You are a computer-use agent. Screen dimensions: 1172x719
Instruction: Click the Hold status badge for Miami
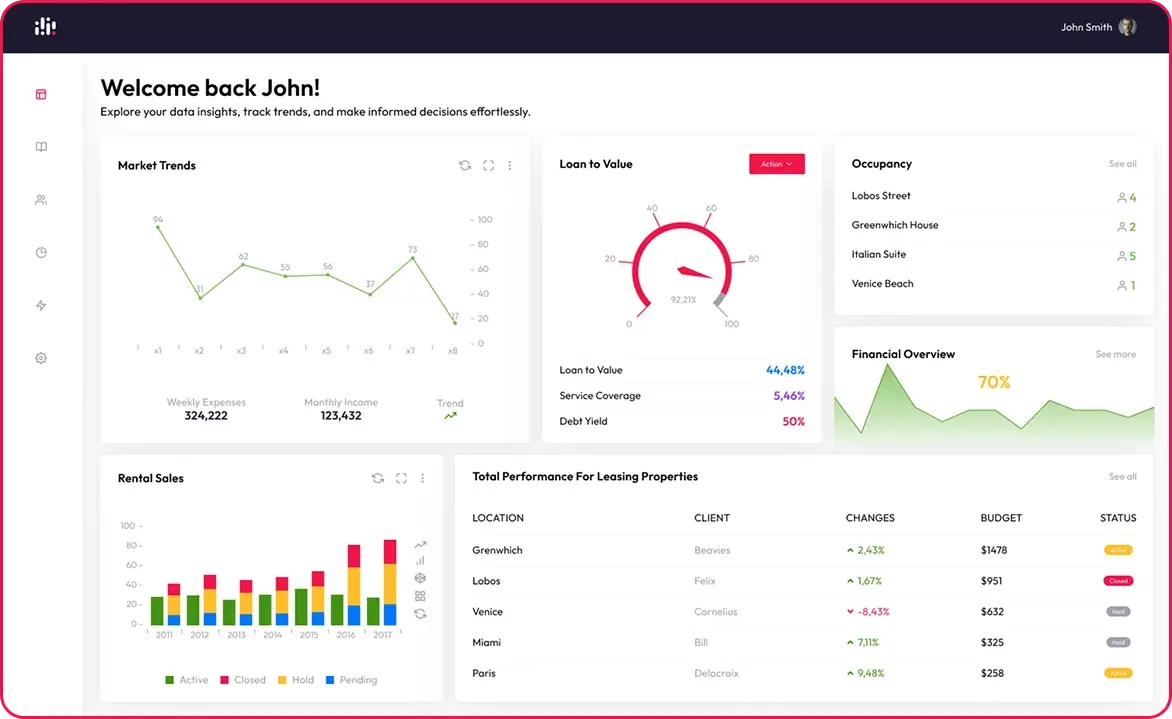pyautogui.click(x=1118, y=642)
